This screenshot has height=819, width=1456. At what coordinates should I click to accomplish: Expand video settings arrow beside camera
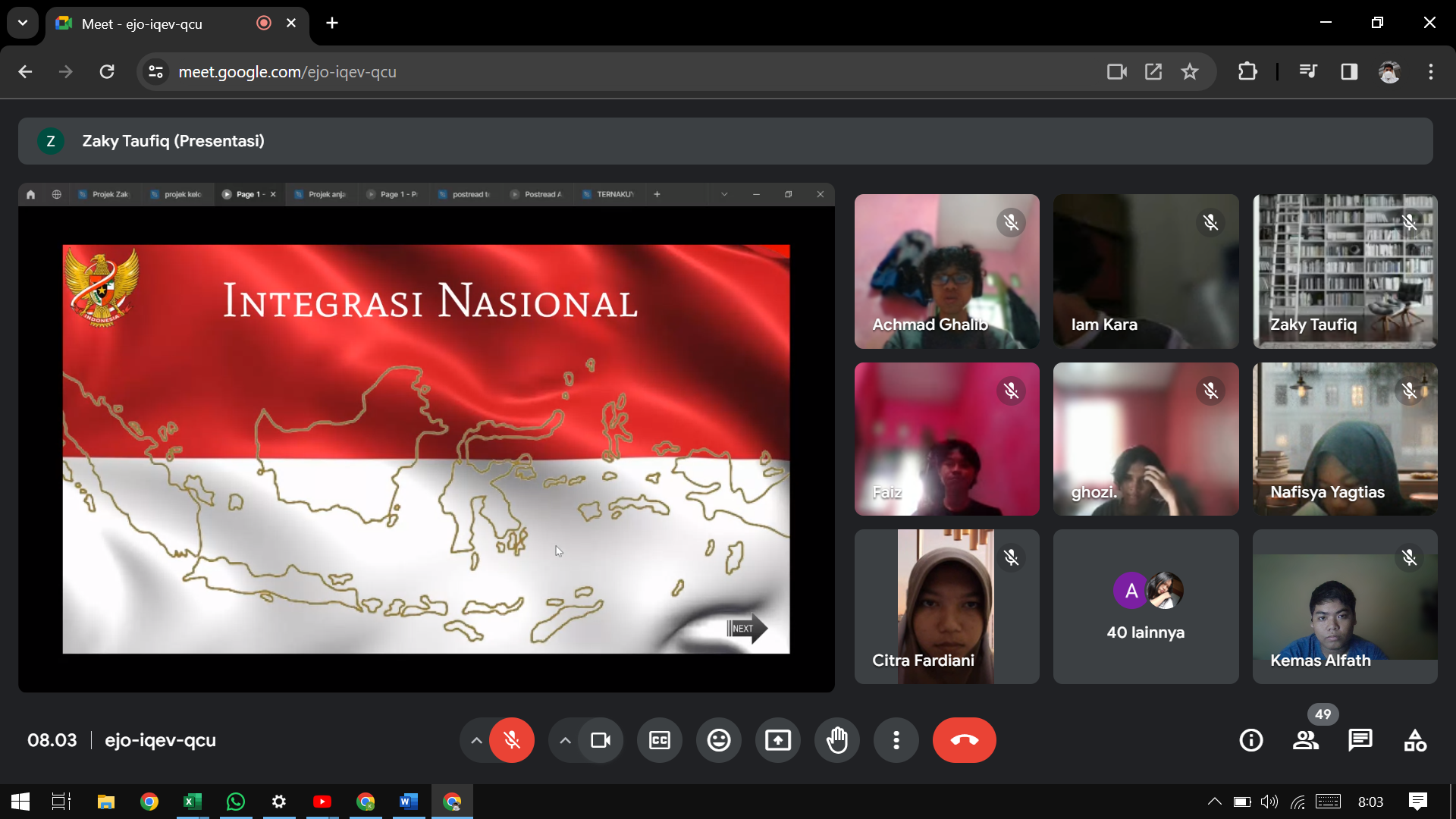[x=565, y=740]
